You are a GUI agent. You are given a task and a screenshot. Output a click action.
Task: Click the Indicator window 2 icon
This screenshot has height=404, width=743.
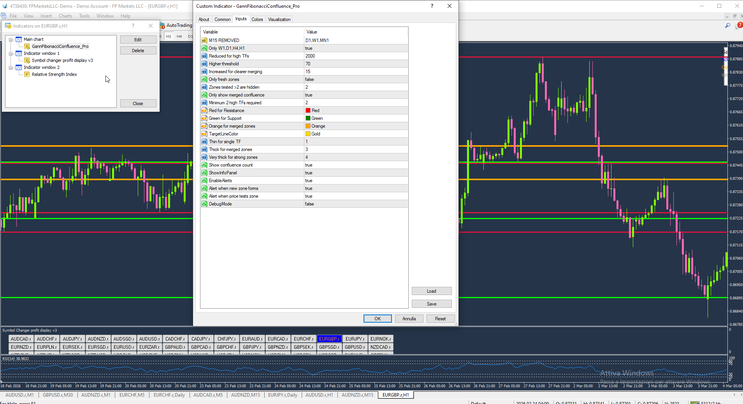[18, 67]
